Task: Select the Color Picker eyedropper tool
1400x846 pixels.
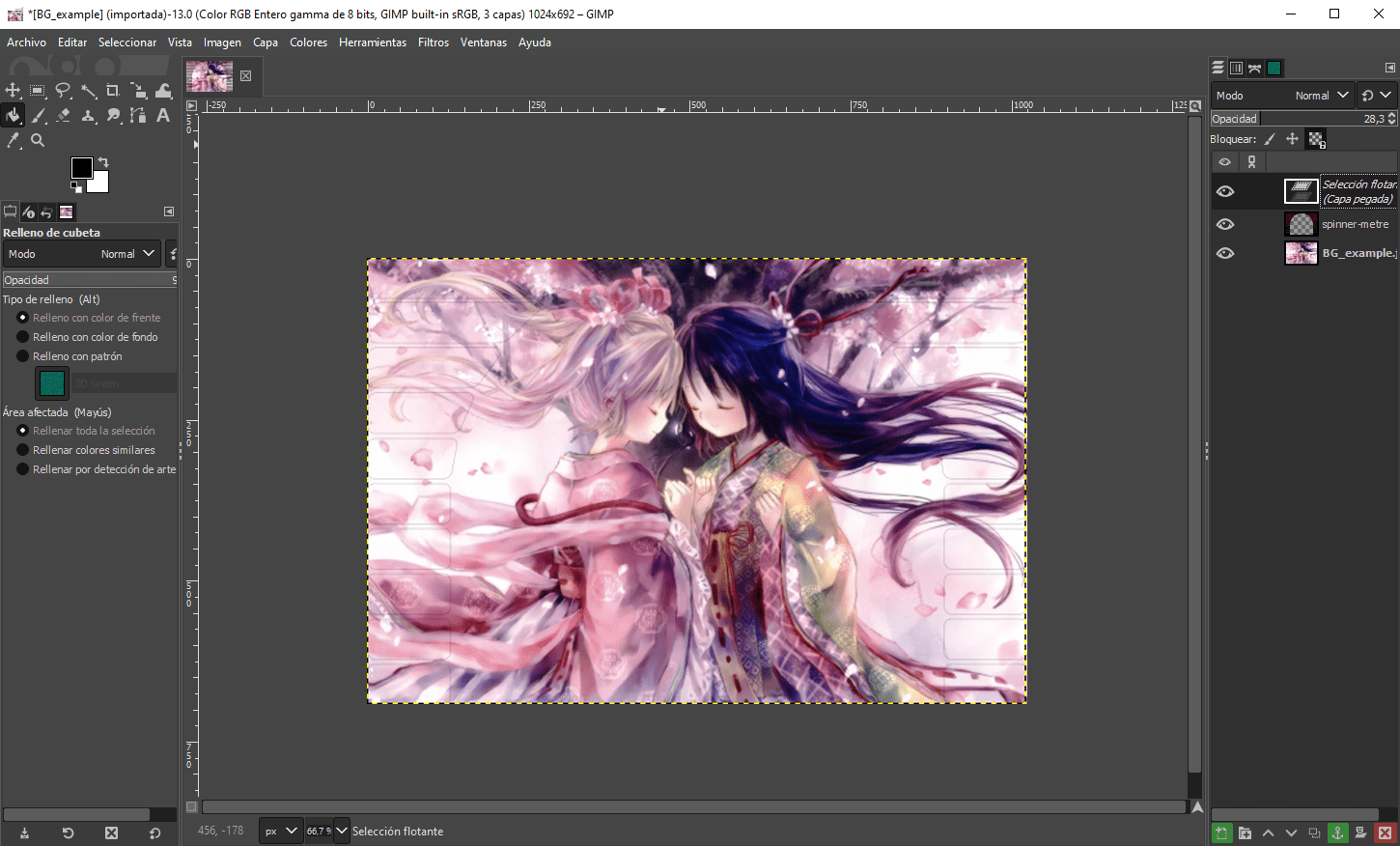Action: [x=13, y=141]
